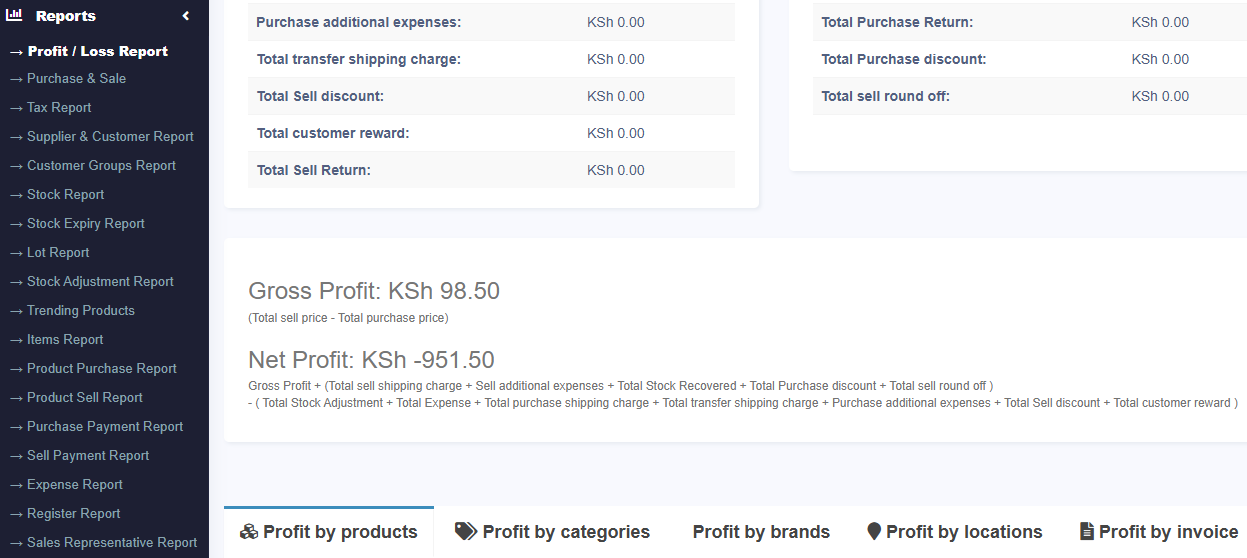Click the cubes icon on products tab
Screen dimensions: 1247x558
coord(249,532)
